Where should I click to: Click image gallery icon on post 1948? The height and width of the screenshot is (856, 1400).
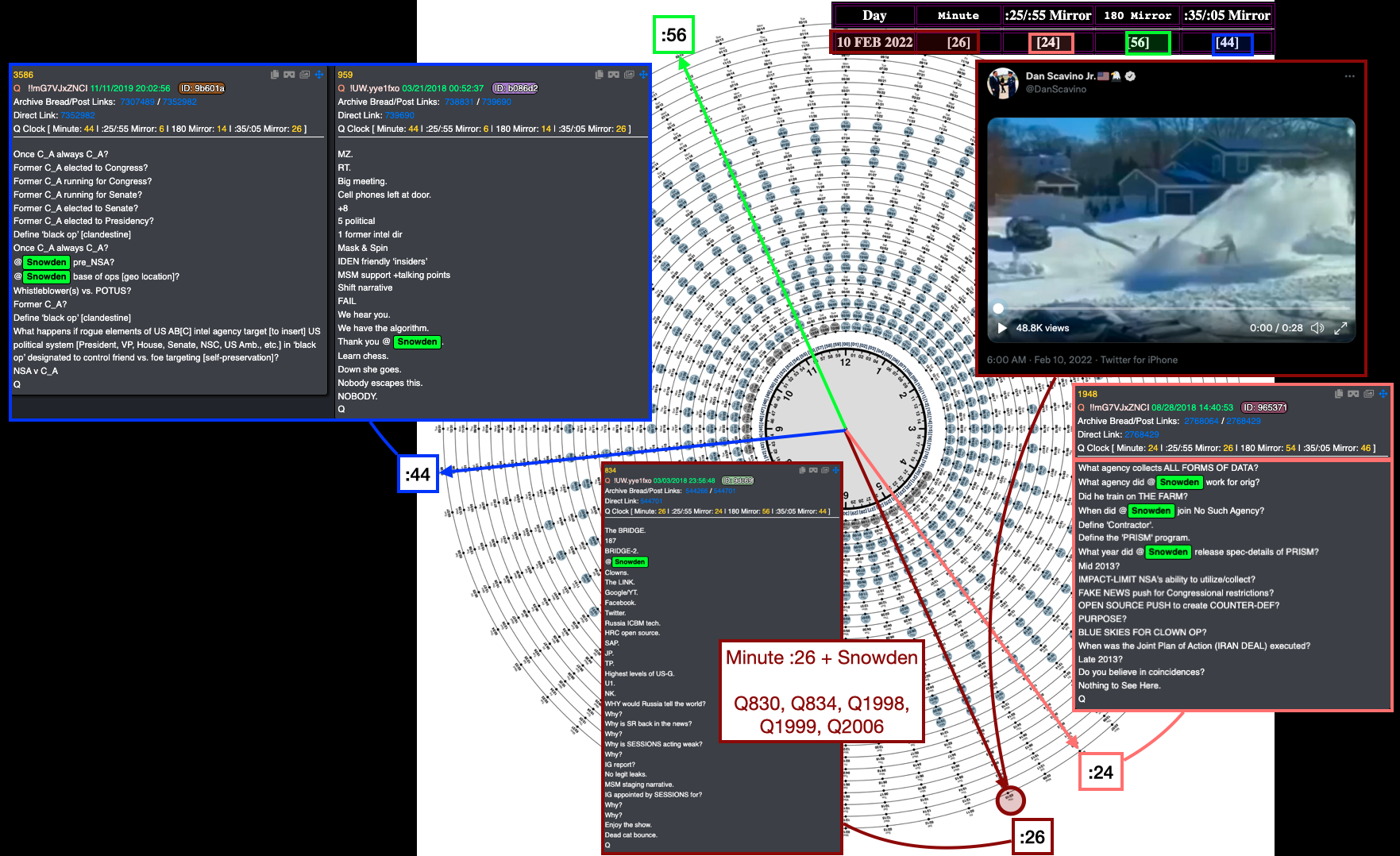coord(1369,394)
